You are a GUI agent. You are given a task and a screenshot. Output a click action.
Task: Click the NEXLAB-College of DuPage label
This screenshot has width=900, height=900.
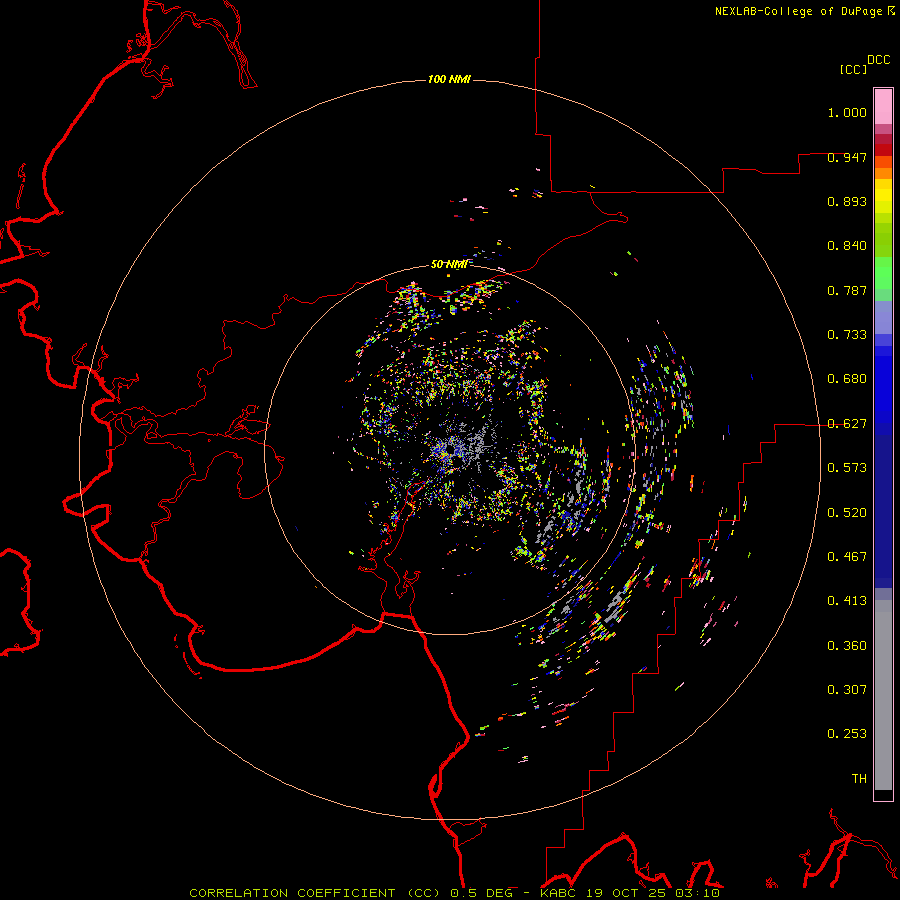pyautogui.click(x=798, y=11)
